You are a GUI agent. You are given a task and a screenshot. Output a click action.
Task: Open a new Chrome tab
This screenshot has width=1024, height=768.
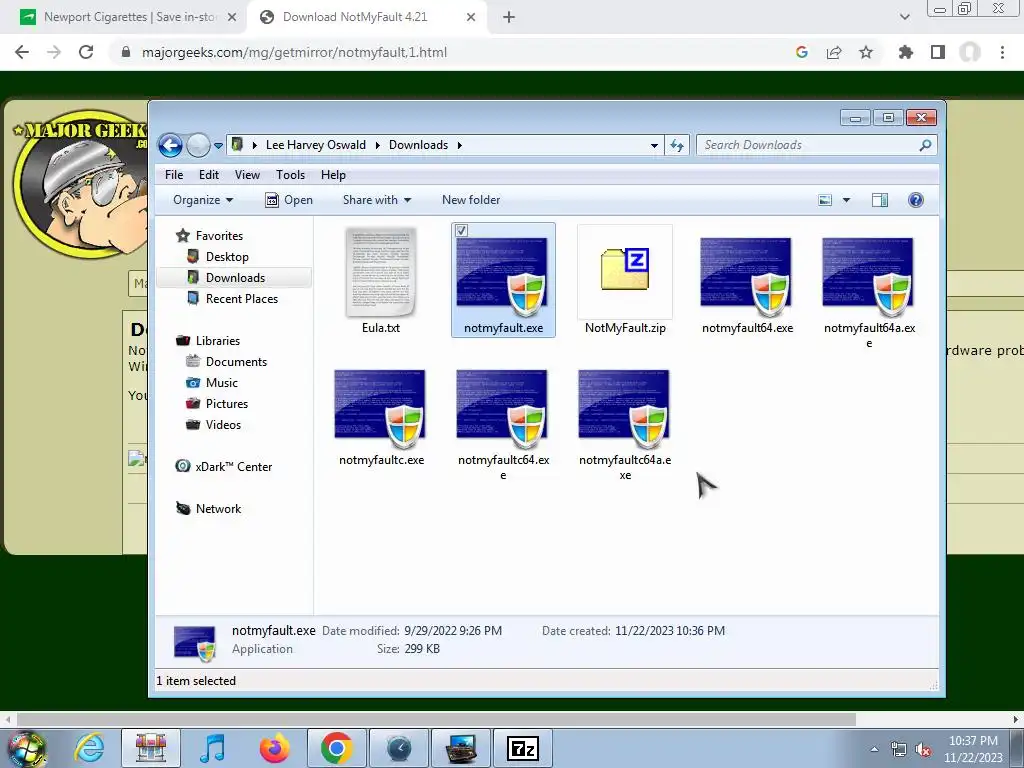click(509, 17)
